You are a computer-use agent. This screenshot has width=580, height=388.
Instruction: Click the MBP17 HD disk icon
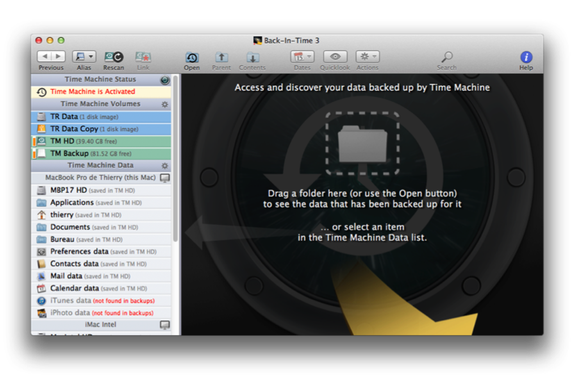coord(41,190)
